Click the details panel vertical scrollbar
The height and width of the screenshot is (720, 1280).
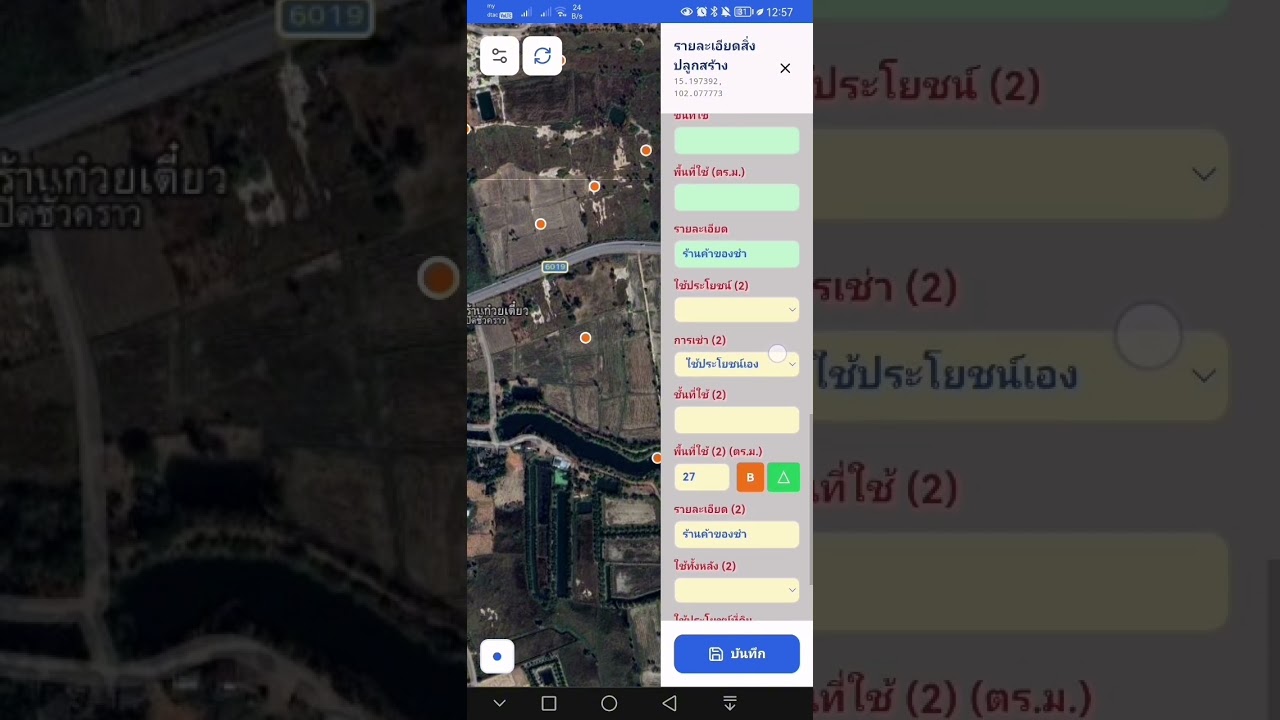coord(810,500)
